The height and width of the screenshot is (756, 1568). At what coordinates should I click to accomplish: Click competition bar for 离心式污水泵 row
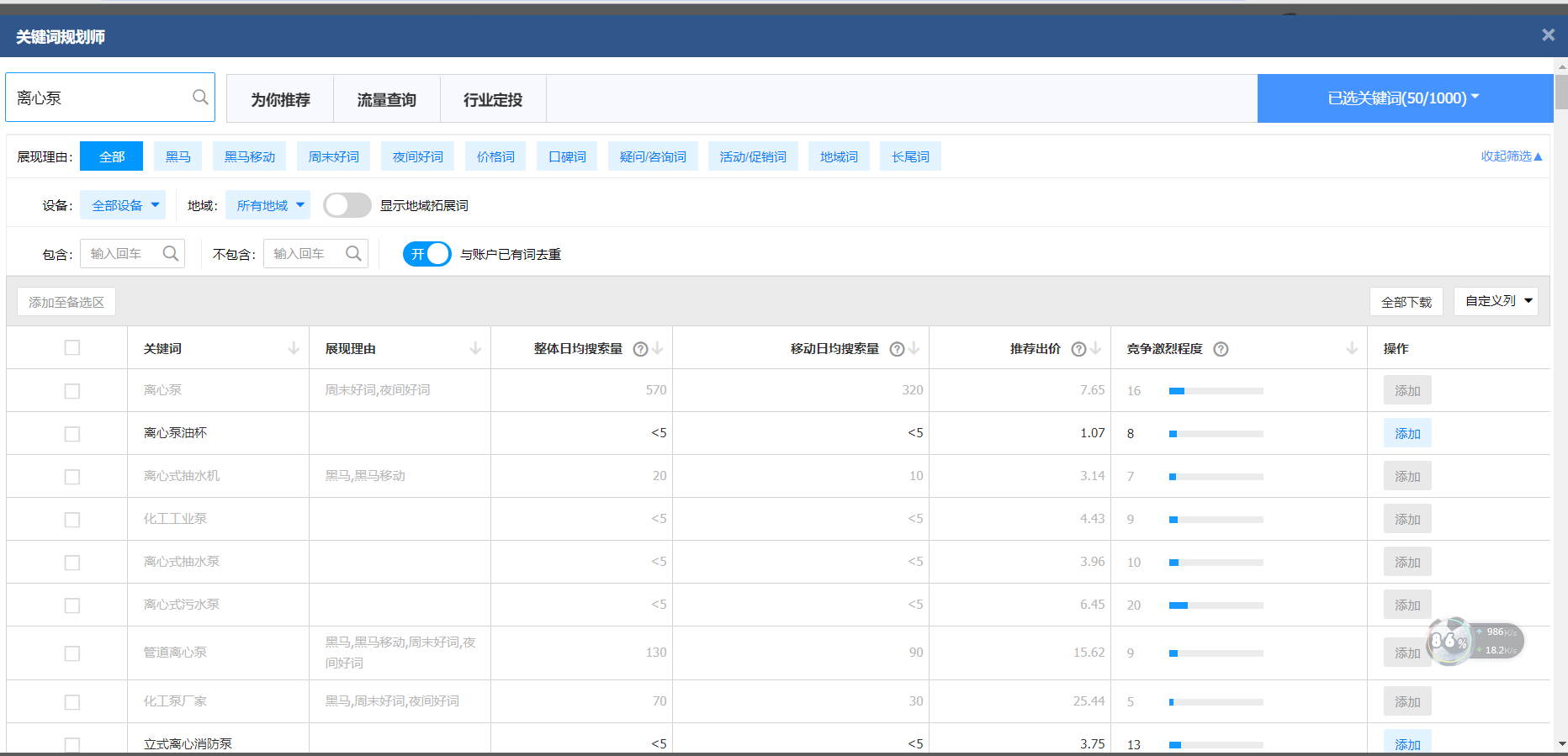(1216, 605)
